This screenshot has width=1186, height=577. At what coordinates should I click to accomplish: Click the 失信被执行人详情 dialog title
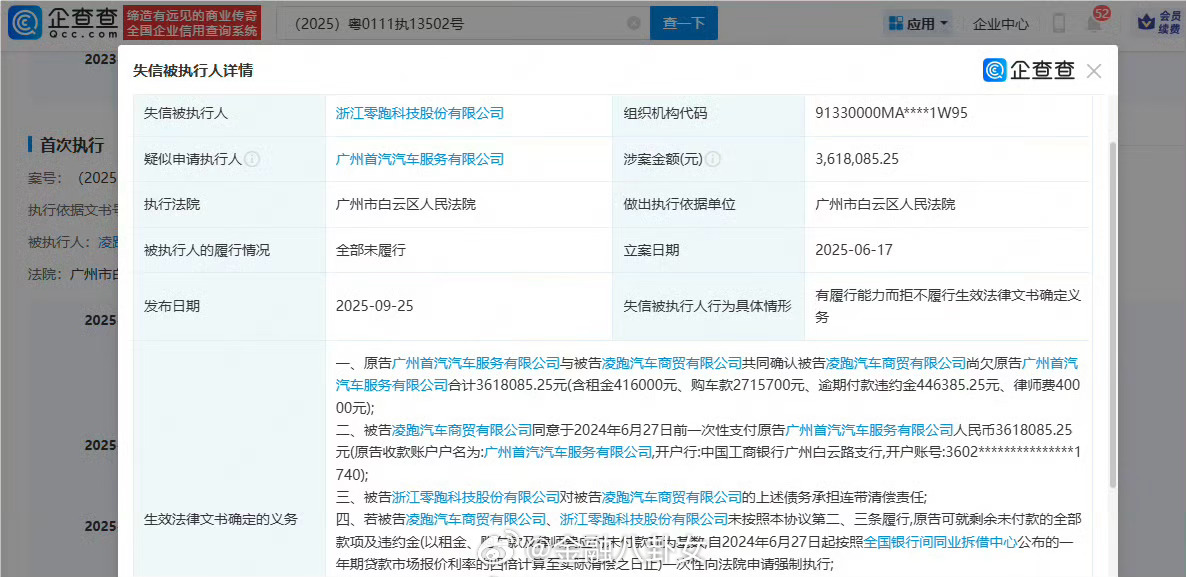tap(193, 70)
